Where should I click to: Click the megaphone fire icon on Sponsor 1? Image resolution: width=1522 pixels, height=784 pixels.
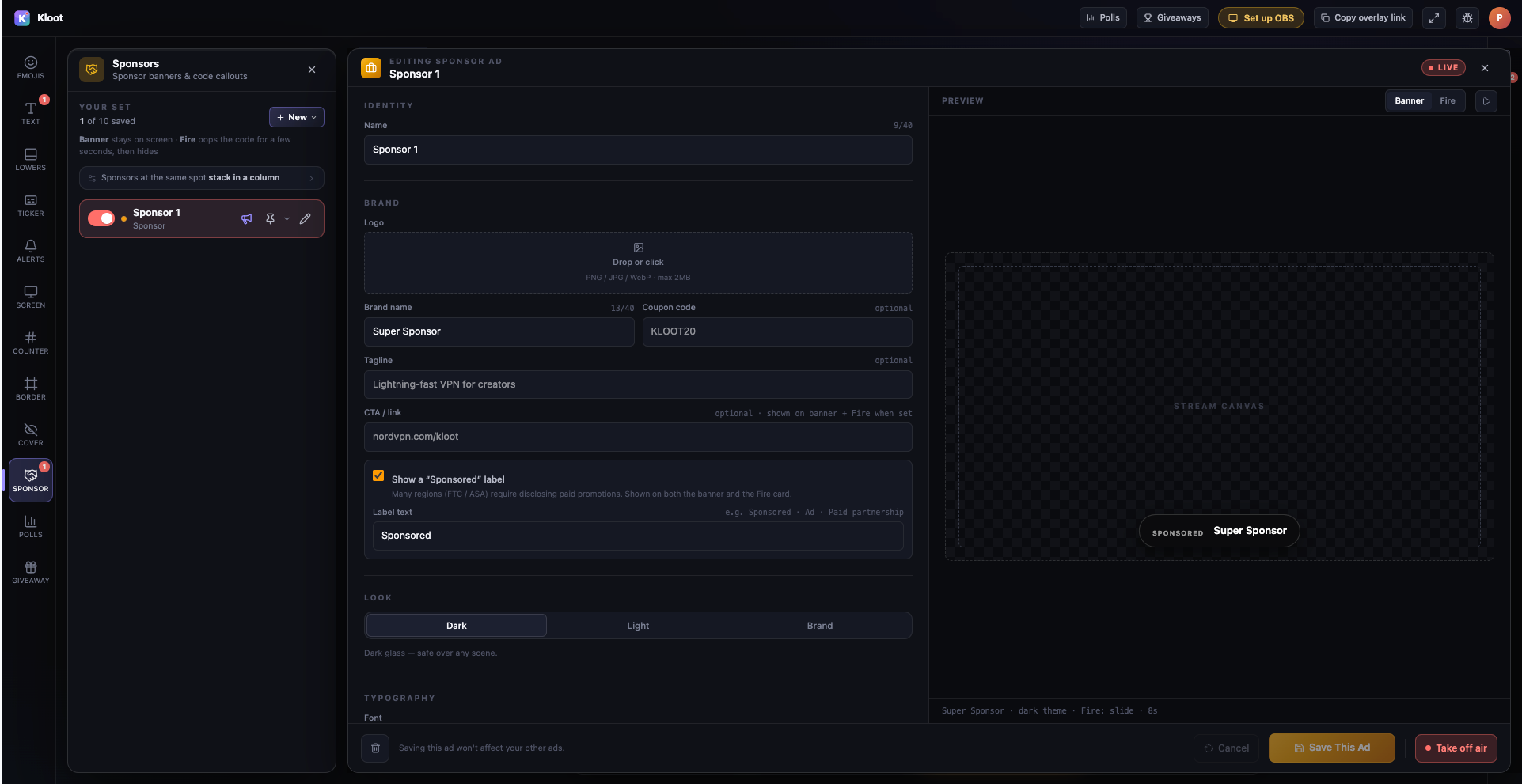tap(247, 219)
